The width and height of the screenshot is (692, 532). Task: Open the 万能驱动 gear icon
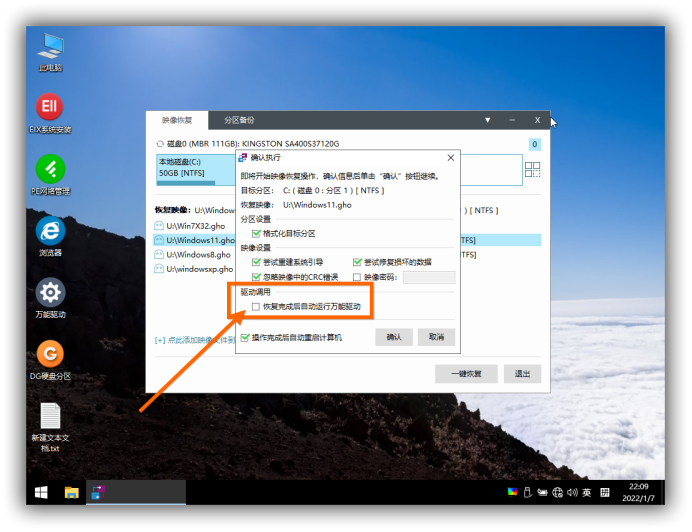click(x=50, y=292)
